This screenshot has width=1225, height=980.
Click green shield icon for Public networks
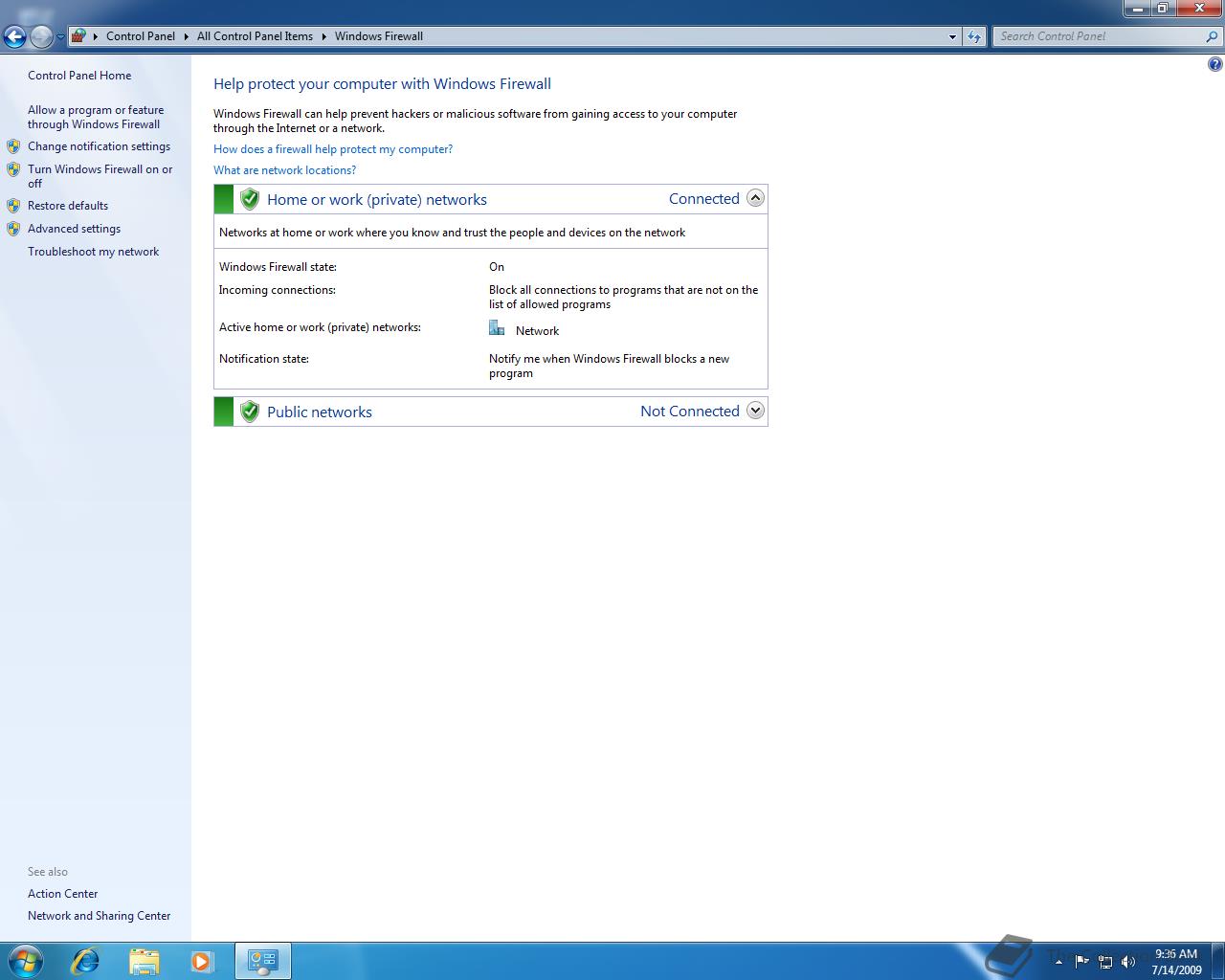pos(250,412)
